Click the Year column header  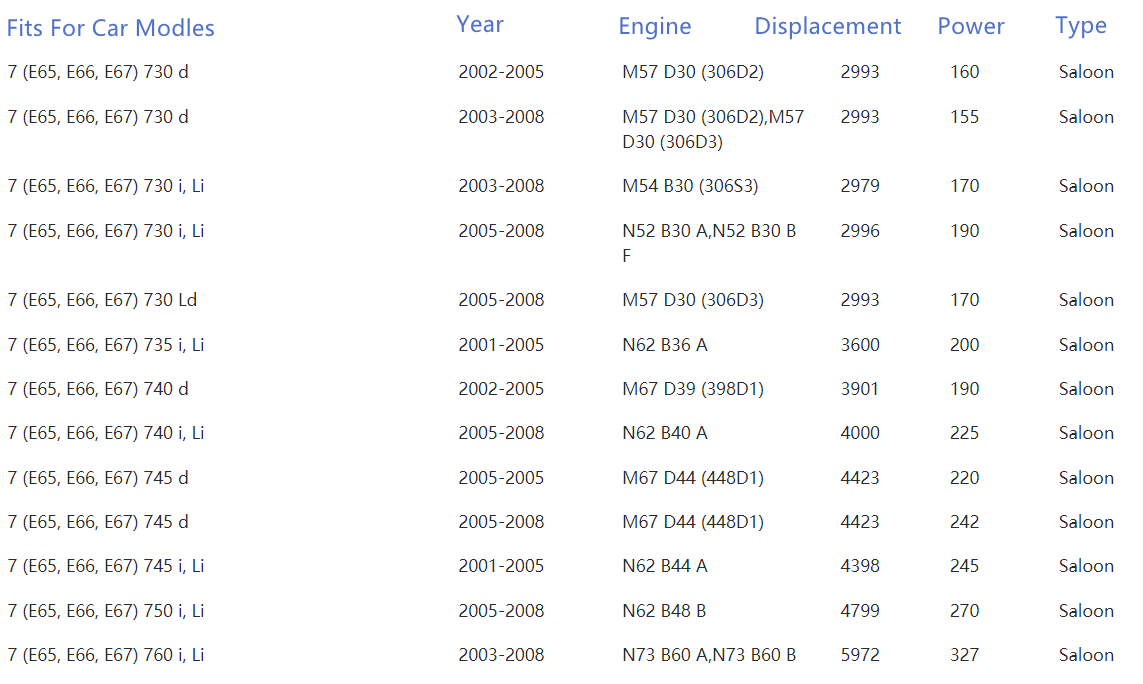(x=480, y=25)
